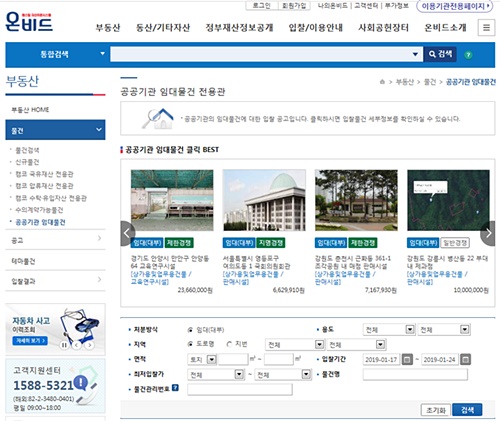Viewport: 500px width, 421px height.
Task: Open 신규물건 sidebar link
Action: (x=27, y=162)
